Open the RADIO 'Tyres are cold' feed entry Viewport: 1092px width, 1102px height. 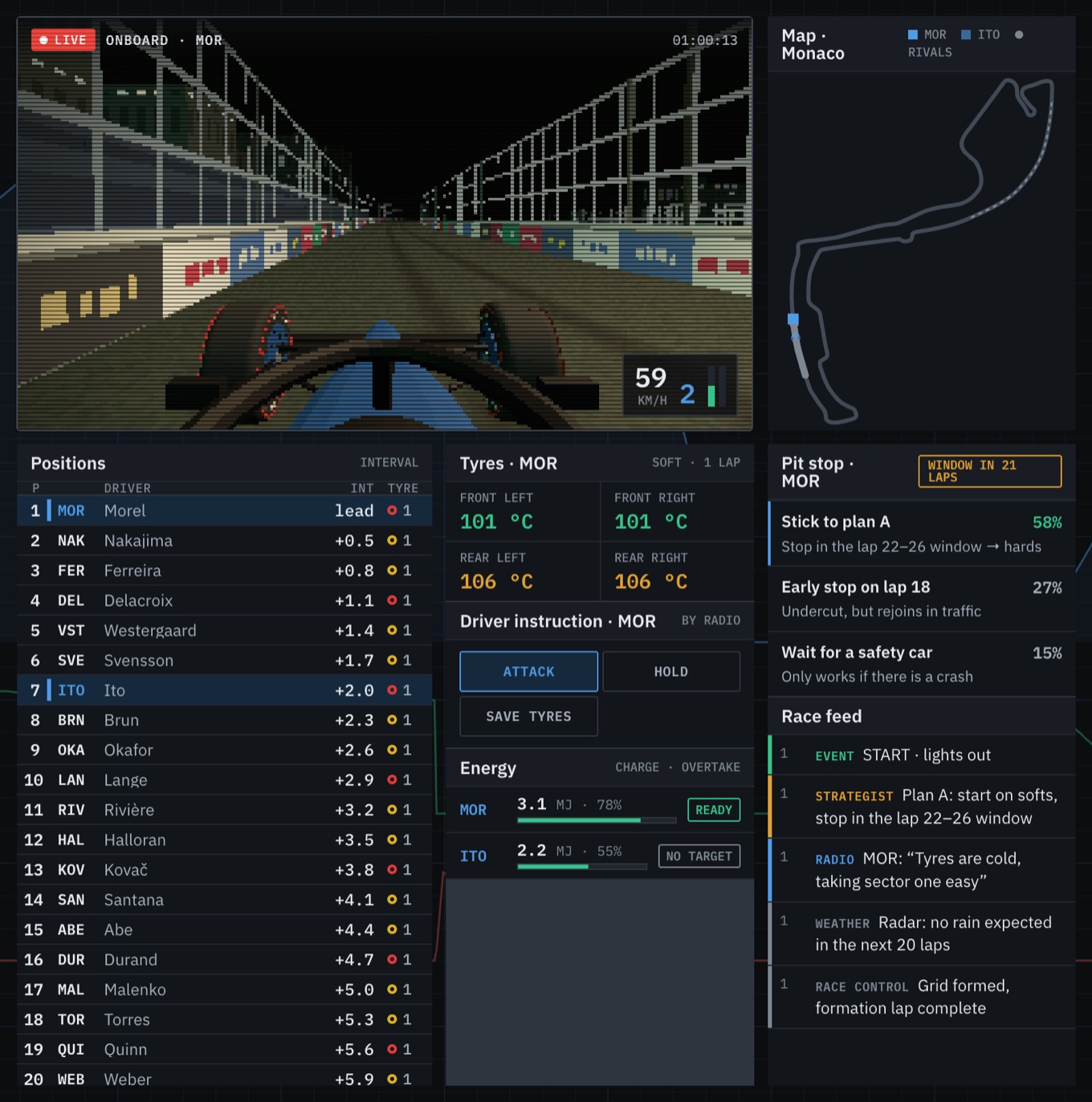pos(922,870)
